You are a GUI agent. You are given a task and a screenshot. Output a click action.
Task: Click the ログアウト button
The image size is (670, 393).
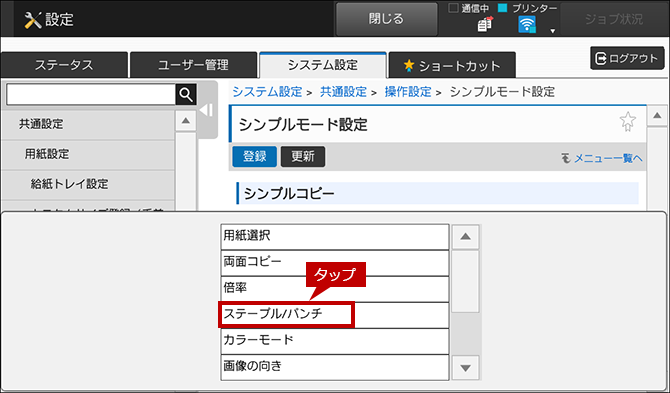tap(627, 58)
